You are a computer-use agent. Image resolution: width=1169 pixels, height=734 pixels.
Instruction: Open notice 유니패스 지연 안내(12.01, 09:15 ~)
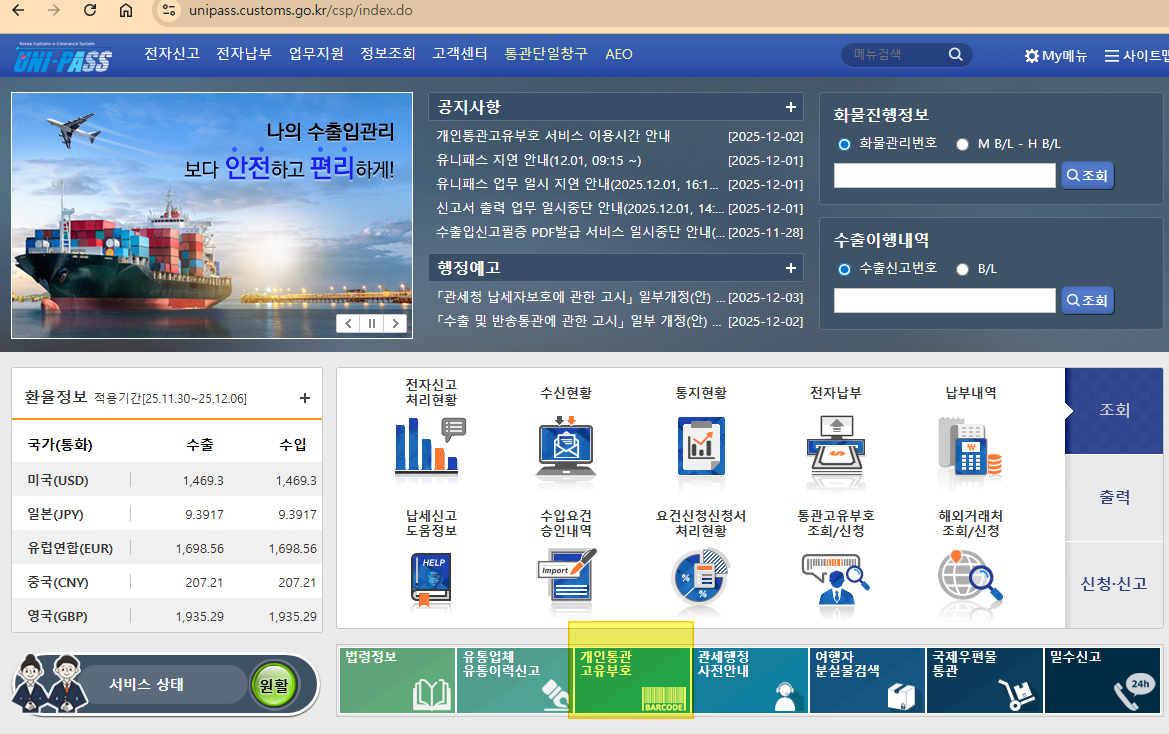point(538,160)
